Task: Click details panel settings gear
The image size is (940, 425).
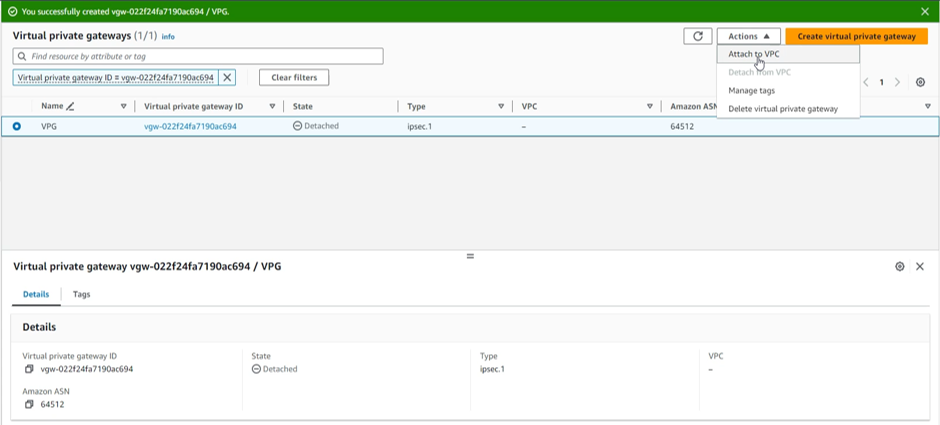Action: click(x=900, y=267)
